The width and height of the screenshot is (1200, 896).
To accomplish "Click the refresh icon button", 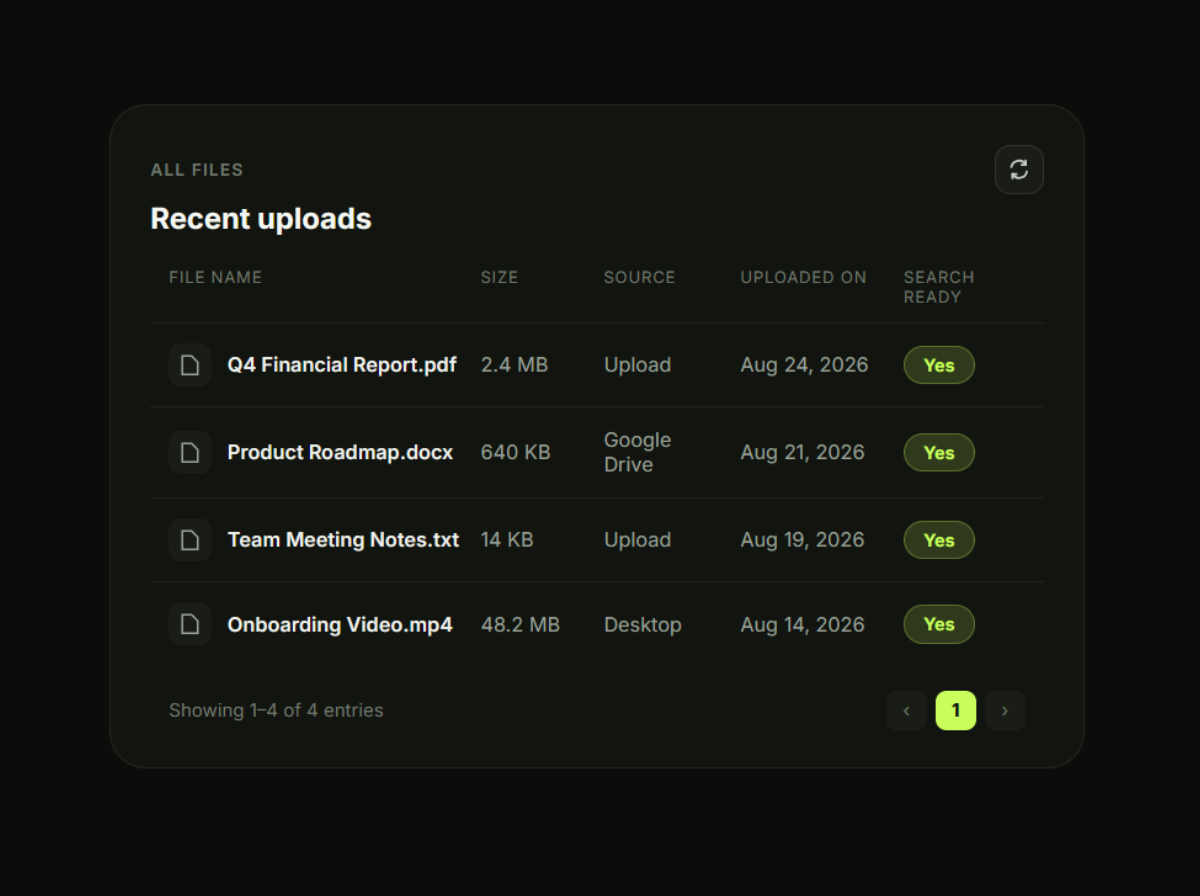I will coord(1019,170).
